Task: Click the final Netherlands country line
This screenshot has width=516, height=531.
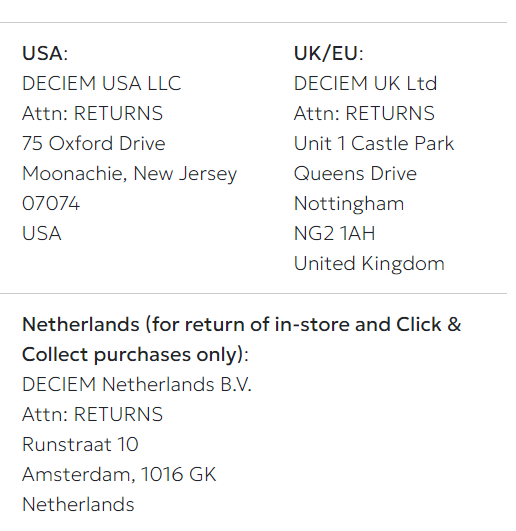Action: (78, 504)
